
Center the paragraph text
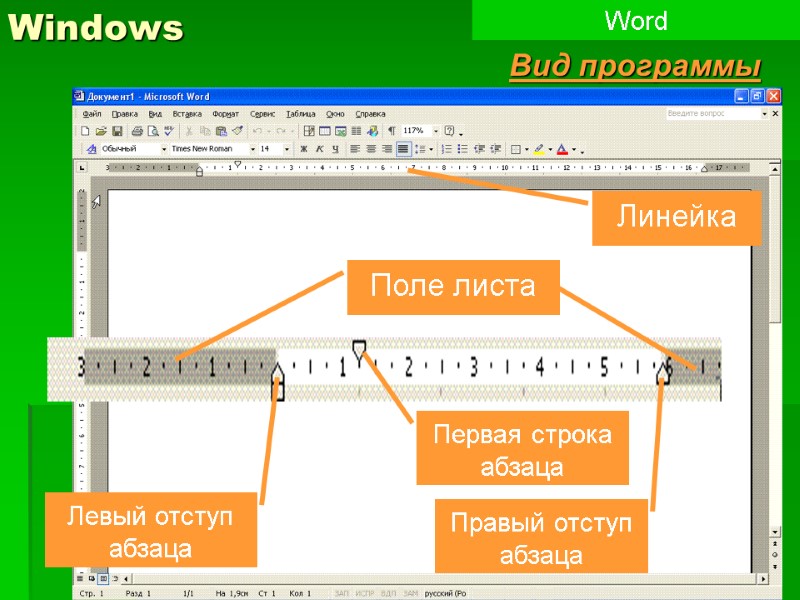click(371, 149)
